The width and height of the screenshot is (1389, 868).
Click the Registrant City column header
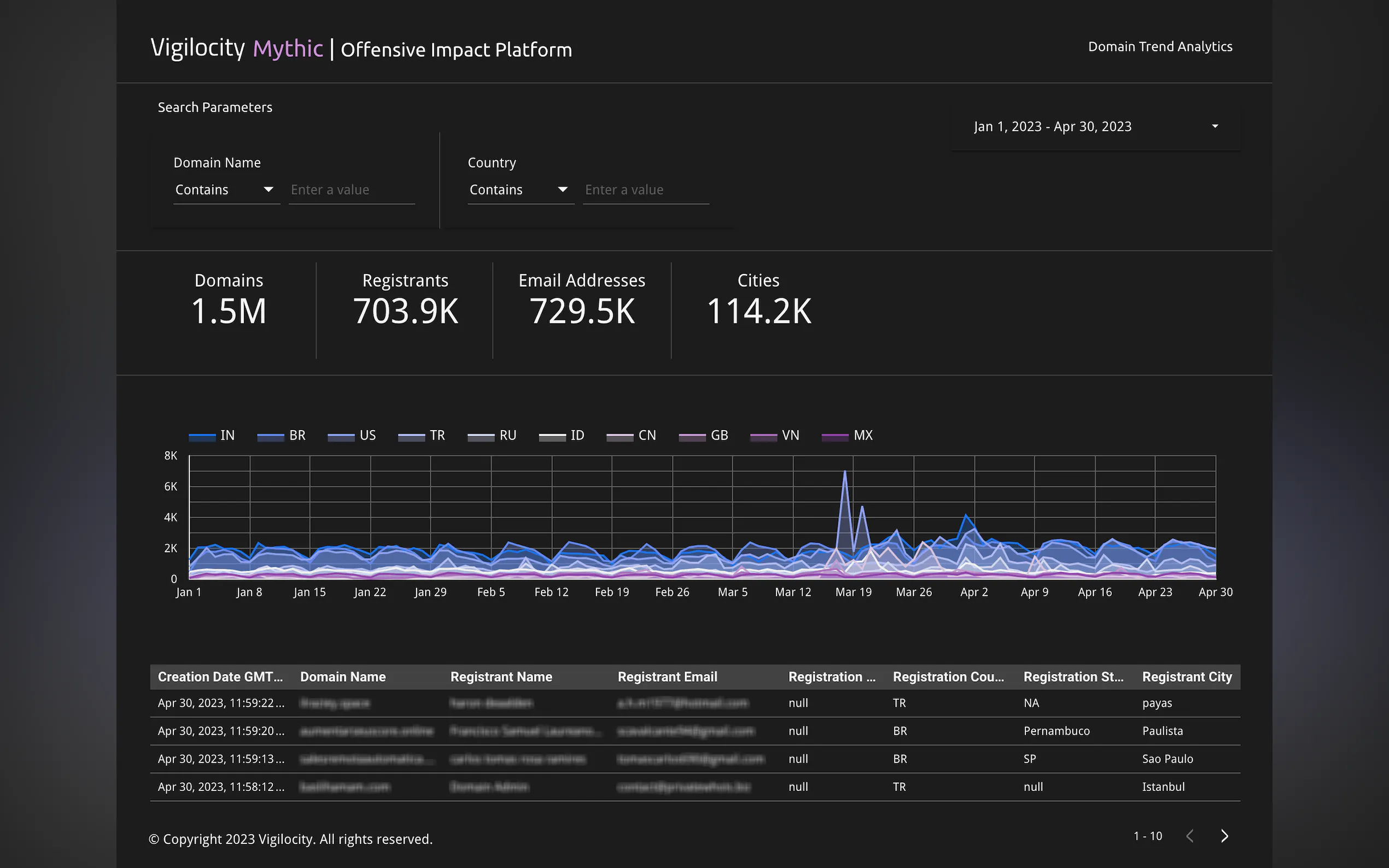click(x=1186, y=677)
